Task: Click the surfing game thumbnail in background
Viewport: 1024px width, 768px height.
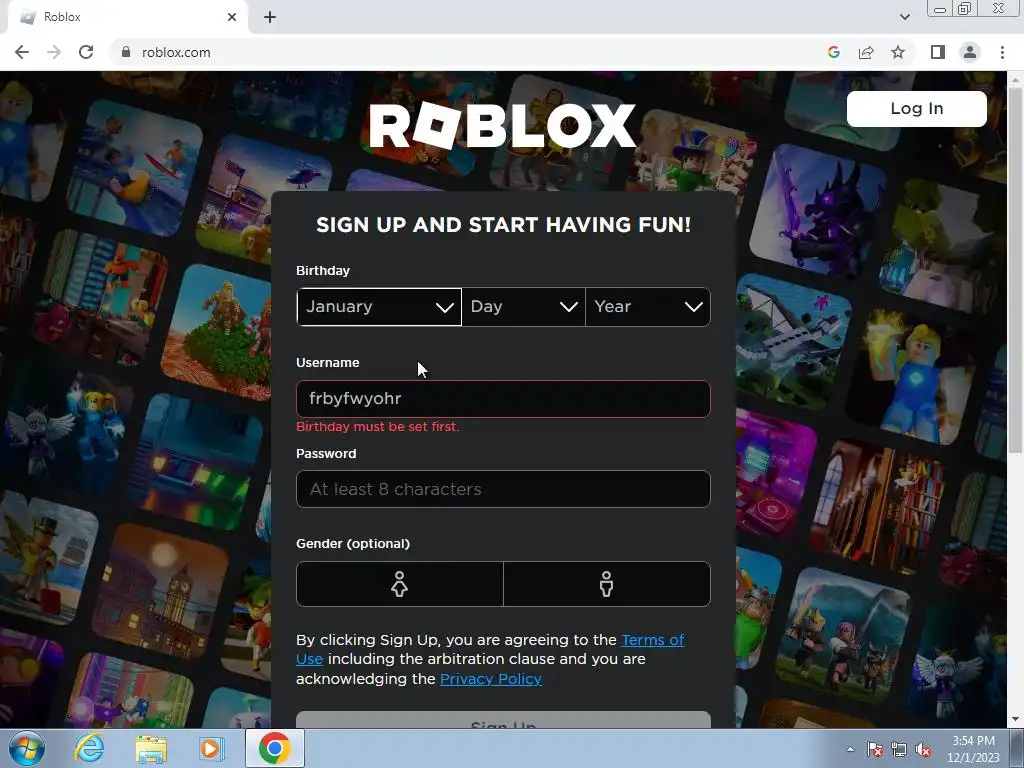Action: pos(135,167)
